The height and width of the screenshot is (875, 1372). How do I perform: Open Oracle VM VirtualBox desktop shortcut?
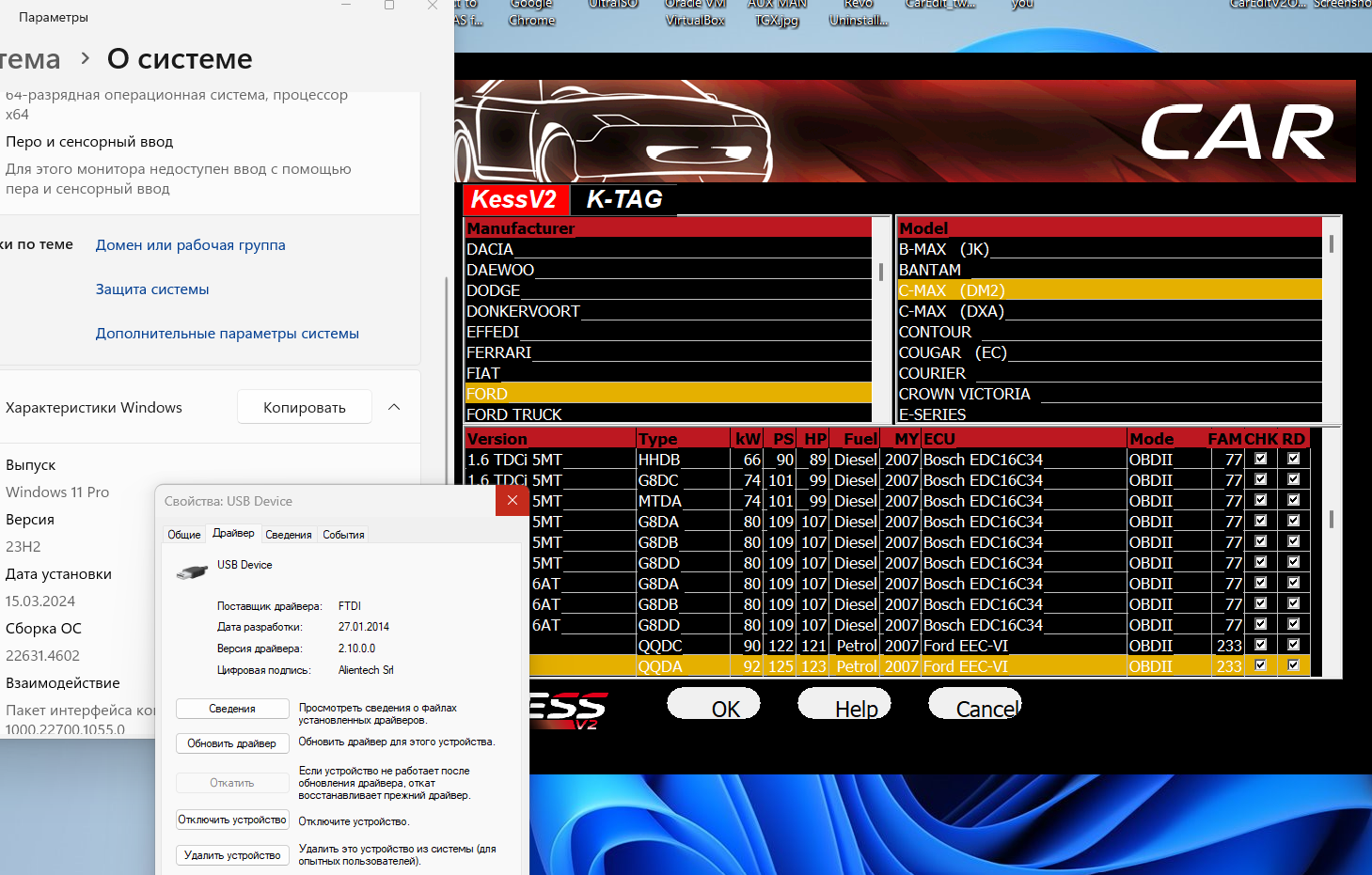(x=695, y=13)
